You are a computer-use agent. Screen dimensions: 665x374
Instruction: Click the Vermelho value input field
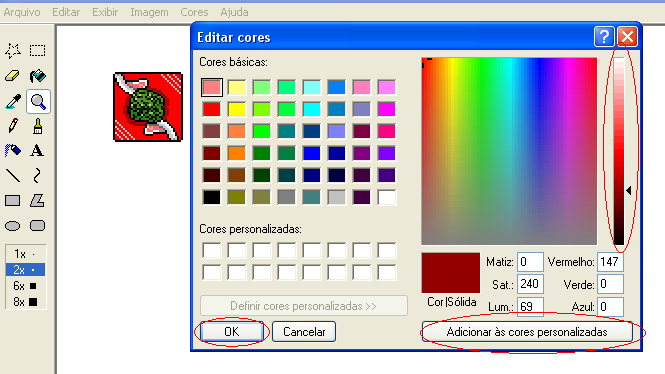pyautogui.click(x=610, y=262)
